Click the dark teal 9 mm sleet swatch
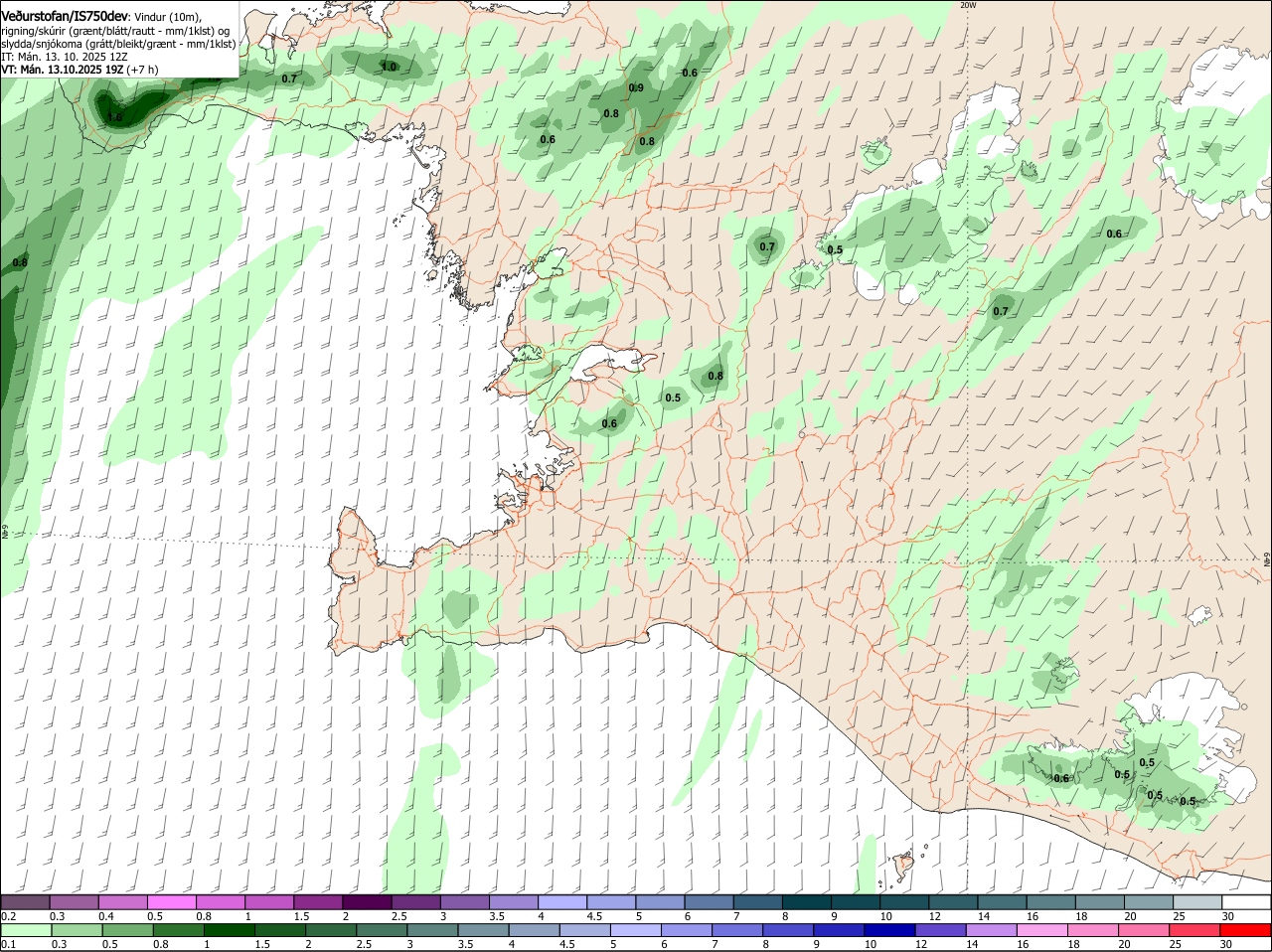 856,901
